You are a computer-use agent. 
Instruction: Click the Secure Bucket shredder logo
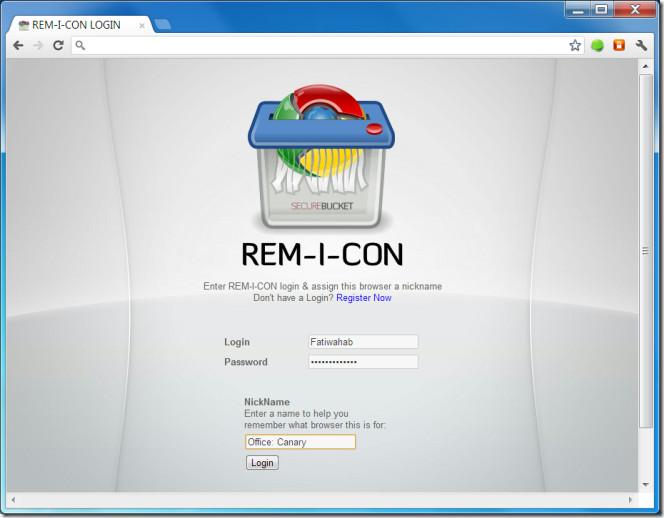coord(321,157)
